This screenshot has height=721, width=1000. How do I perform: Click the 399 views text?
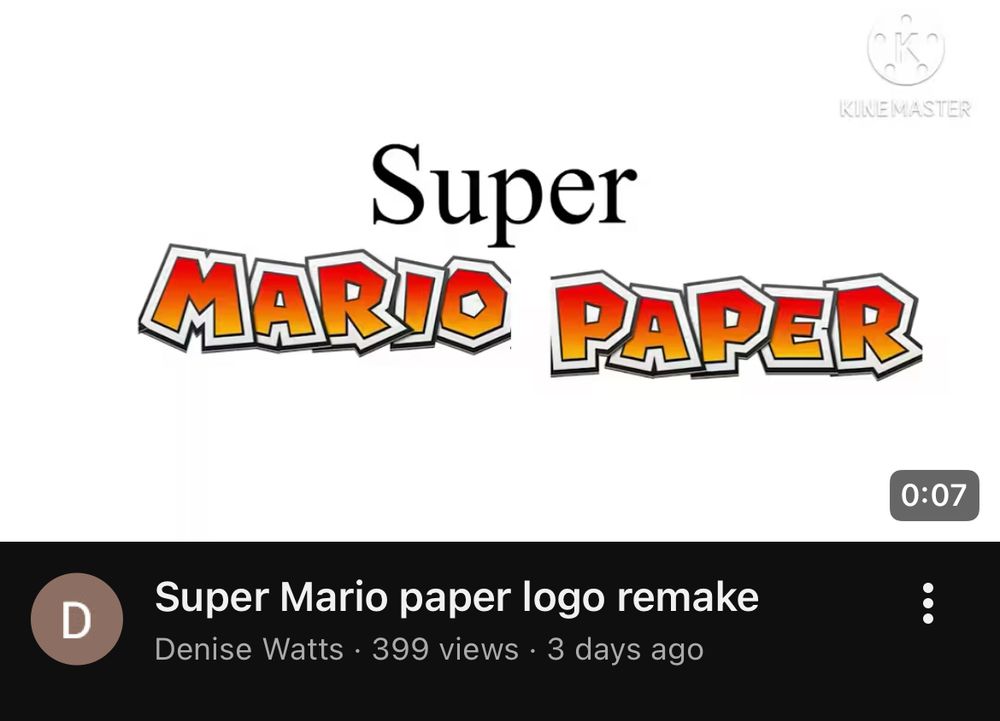[x=445, y=650]
